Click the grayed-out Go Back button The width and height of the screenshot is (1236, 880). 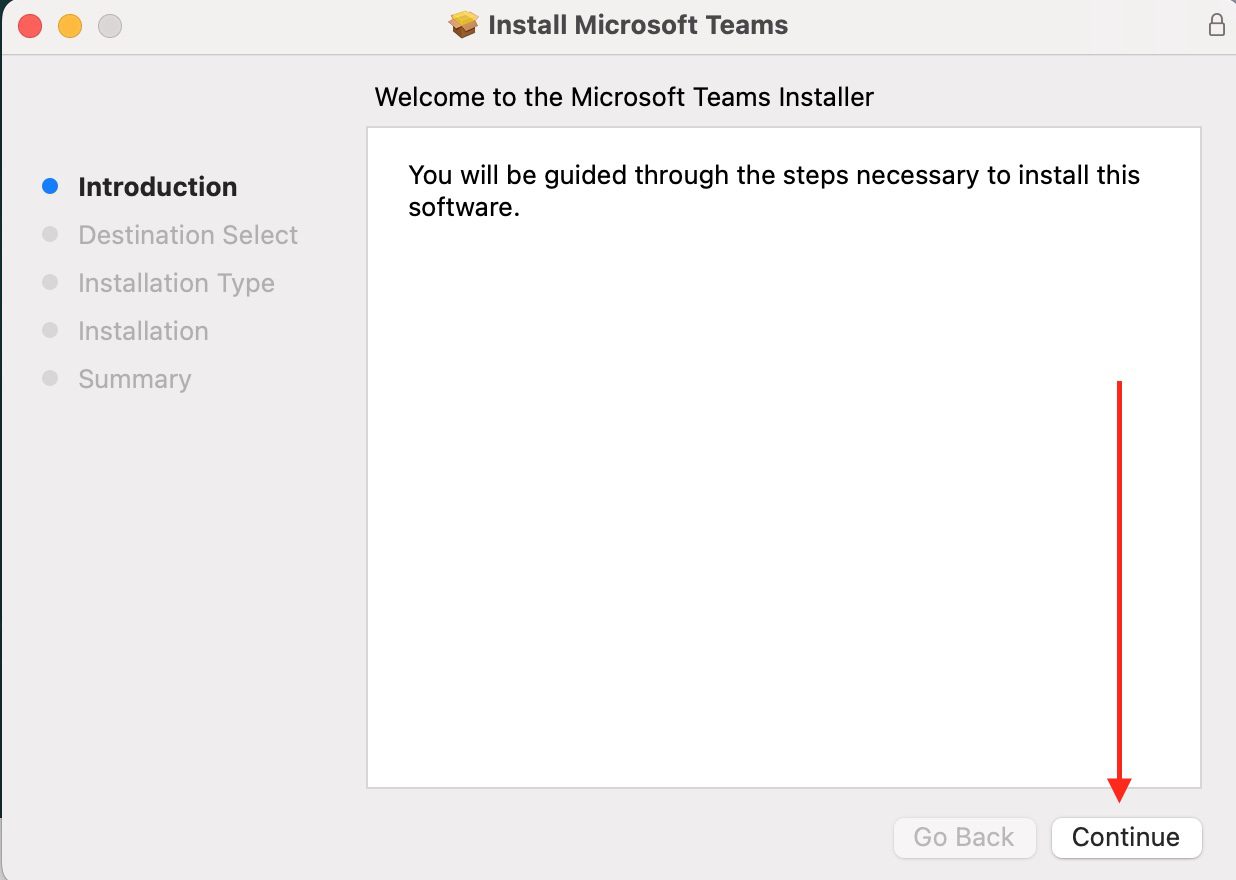point(963,837)
